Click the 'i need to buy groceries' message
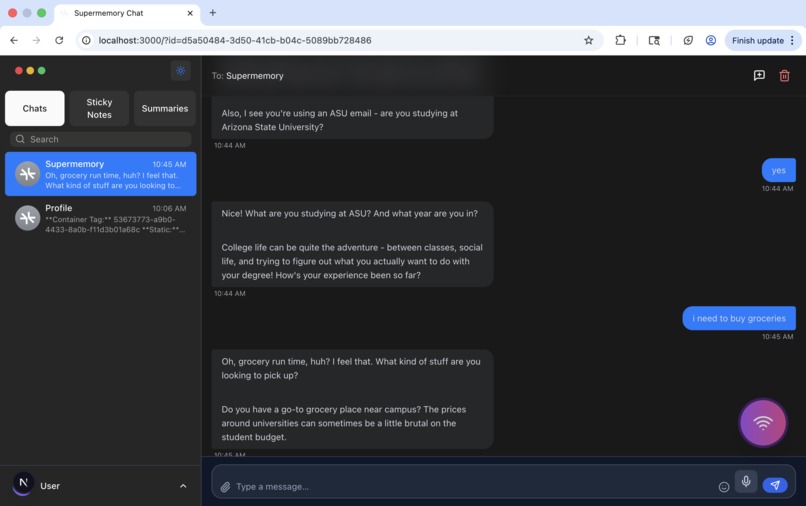This screenshot has height=506, width=806. (739, 318)
